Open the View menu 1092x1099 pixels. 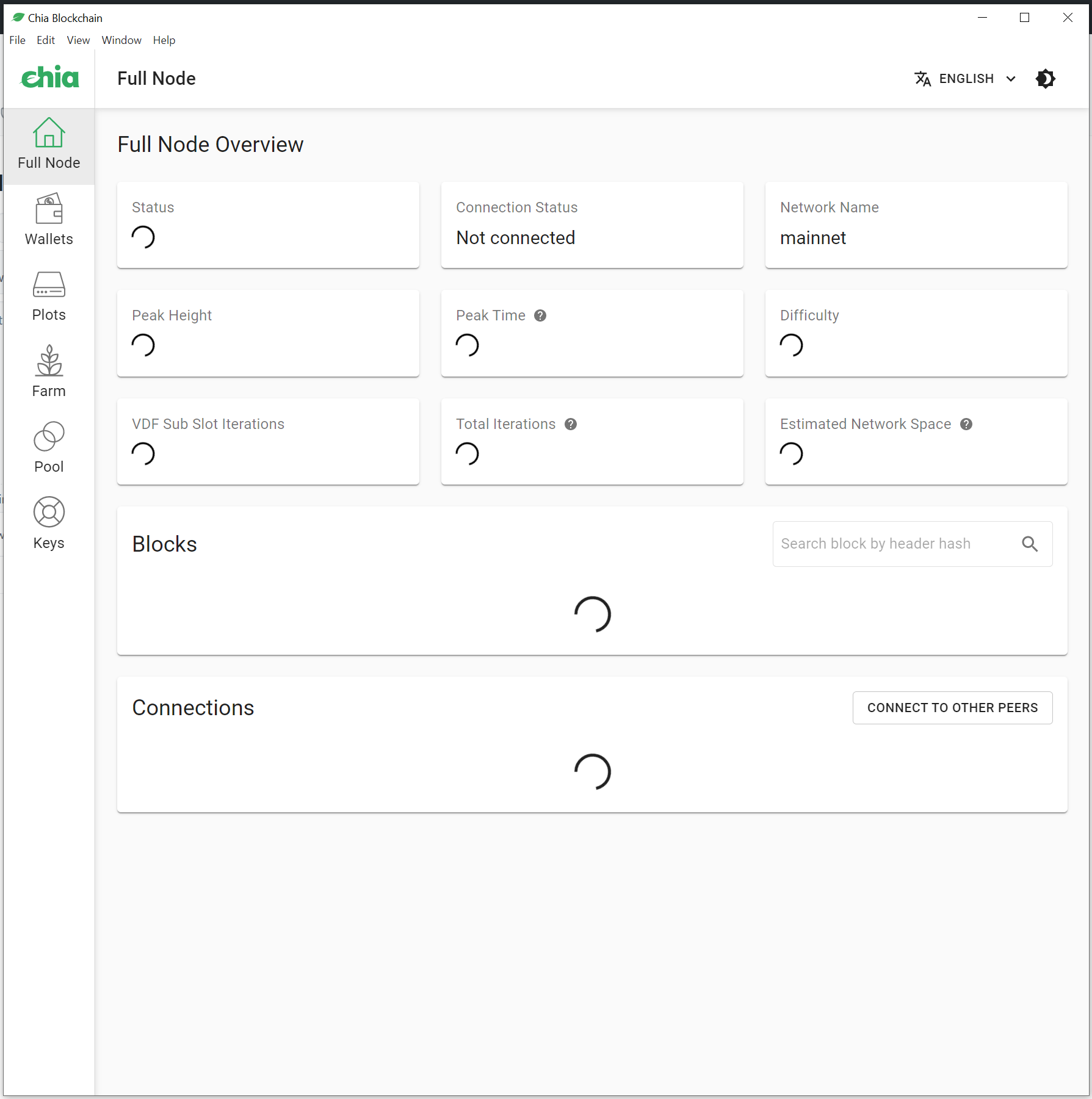pos(78,40)
